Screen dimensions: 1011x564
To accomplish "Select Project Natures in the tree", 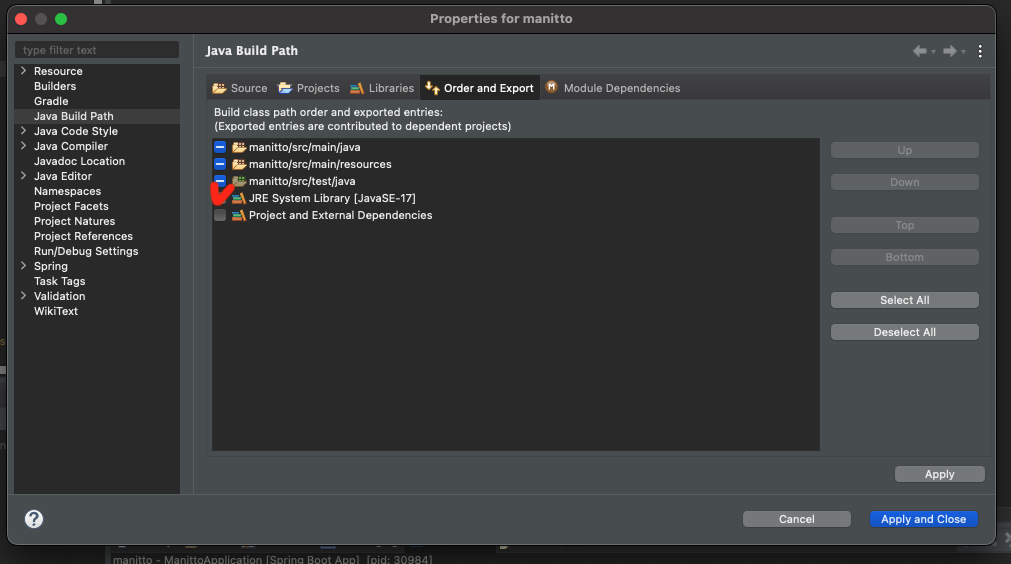I will (74, 221).
